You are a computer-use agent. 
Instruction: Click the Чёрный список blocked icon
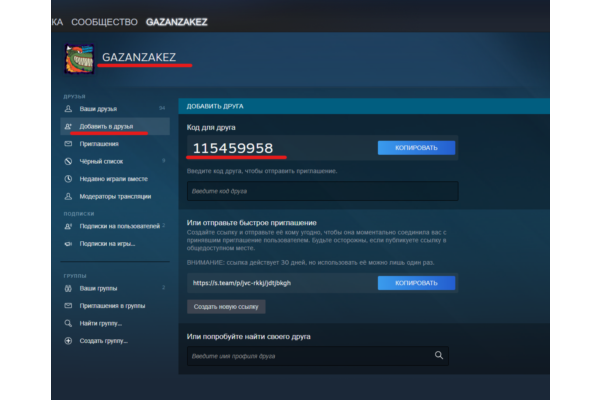[x=68, y=161]
